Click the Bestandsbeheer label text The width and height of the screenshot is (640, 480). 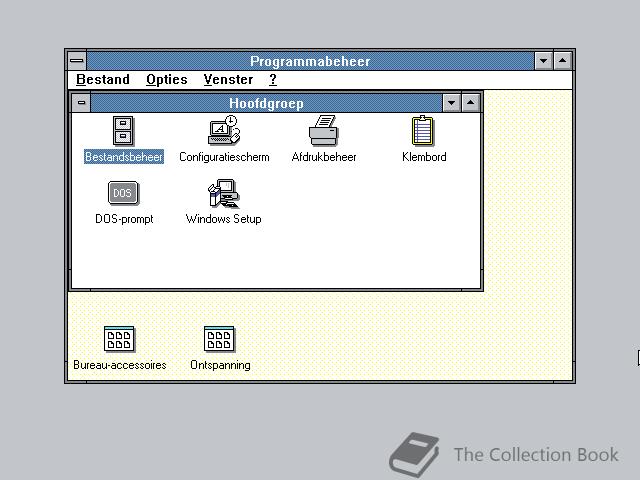click(x=124, y=157)
